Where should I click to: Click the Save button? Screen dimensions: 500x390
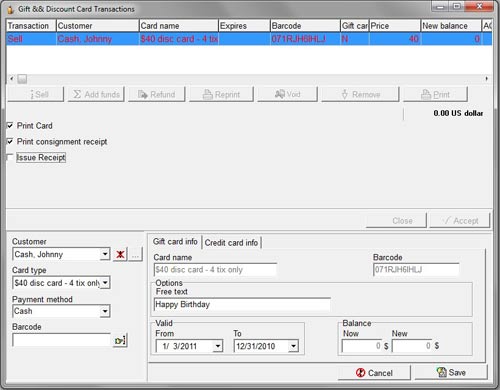(451, 372)
